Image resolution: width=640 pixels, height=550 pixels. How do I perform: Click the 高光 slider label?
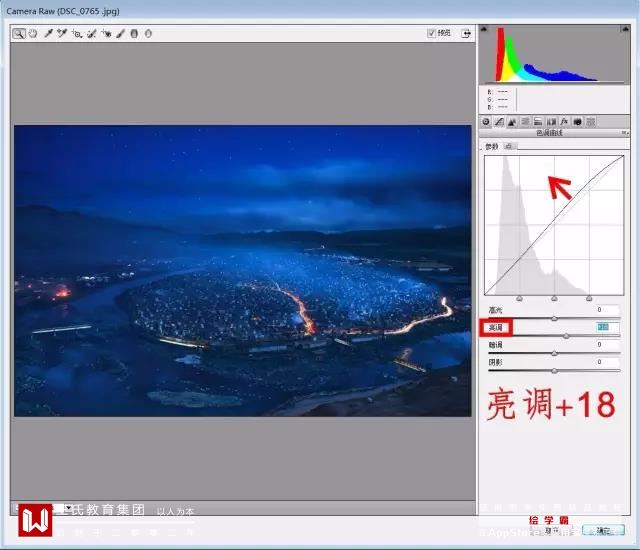[x=496, y=310]
